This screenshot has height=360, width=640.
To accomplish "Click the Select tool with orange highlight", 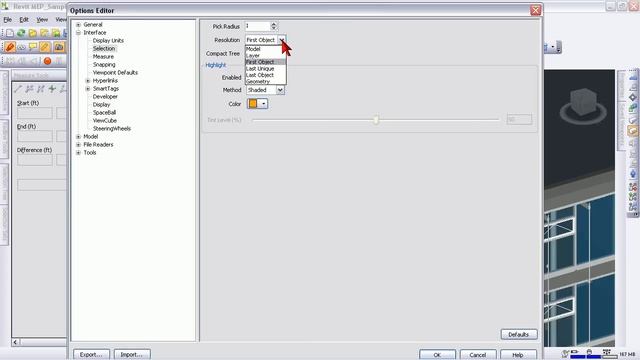I will pos(10,47).
